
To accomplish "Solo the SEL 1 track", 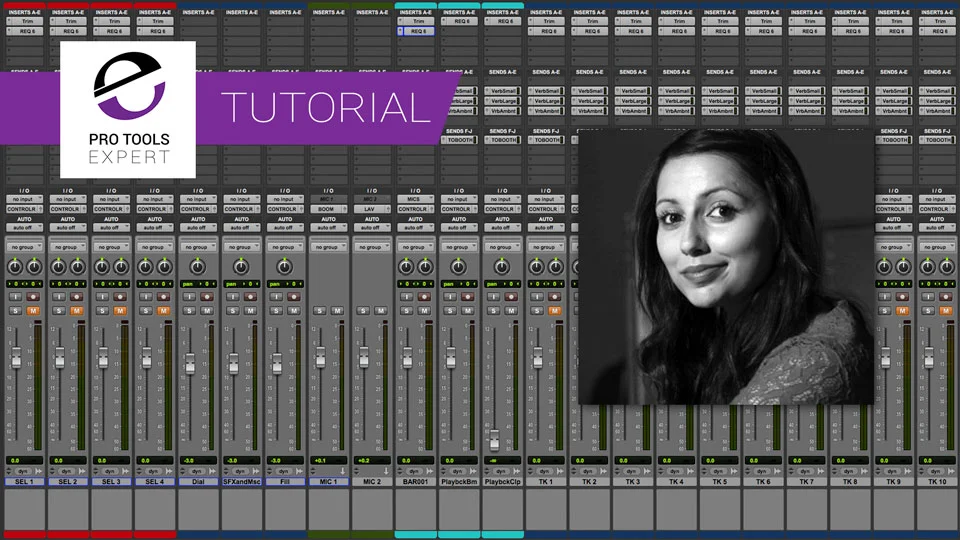I will pyautogui.click(x=15, y=311).
